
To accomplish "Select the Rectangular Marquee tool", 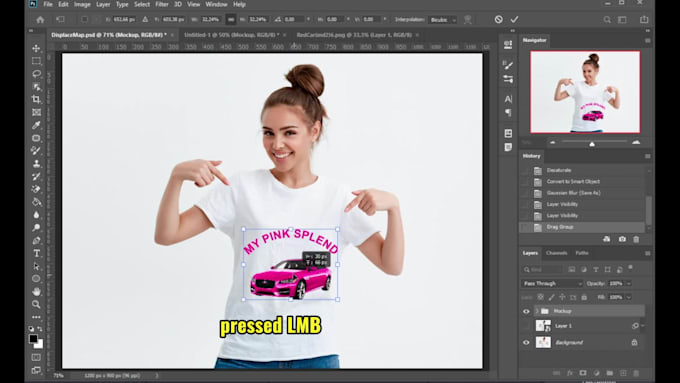I will coord(36,61).
